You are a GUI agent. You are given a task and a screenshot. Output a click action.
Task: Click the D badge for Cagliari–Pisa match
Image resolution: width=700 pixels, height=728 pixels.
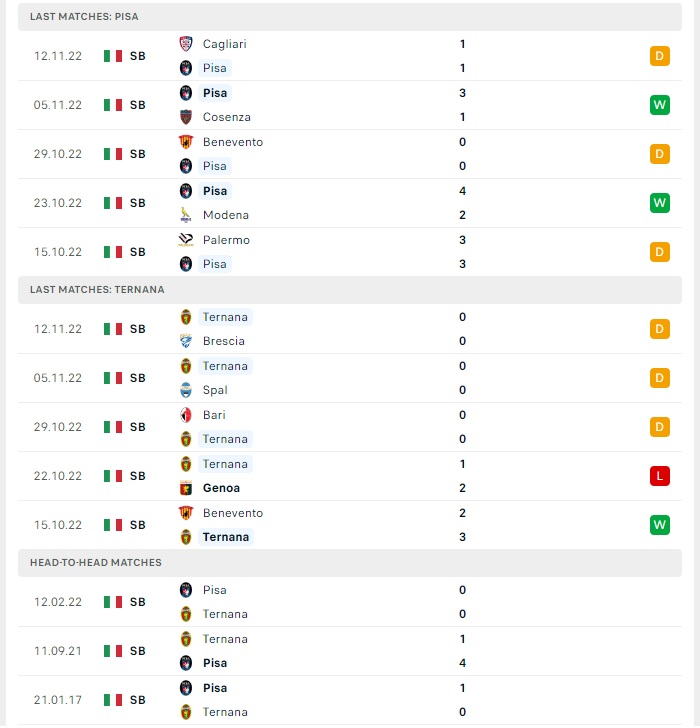tap(660, 56)
